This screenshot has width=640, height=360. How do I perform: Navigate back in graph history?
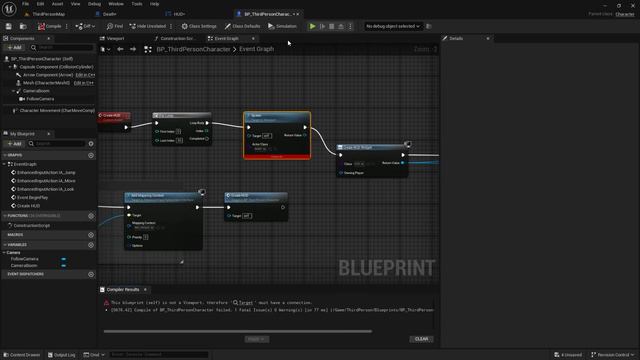(120, 49)
